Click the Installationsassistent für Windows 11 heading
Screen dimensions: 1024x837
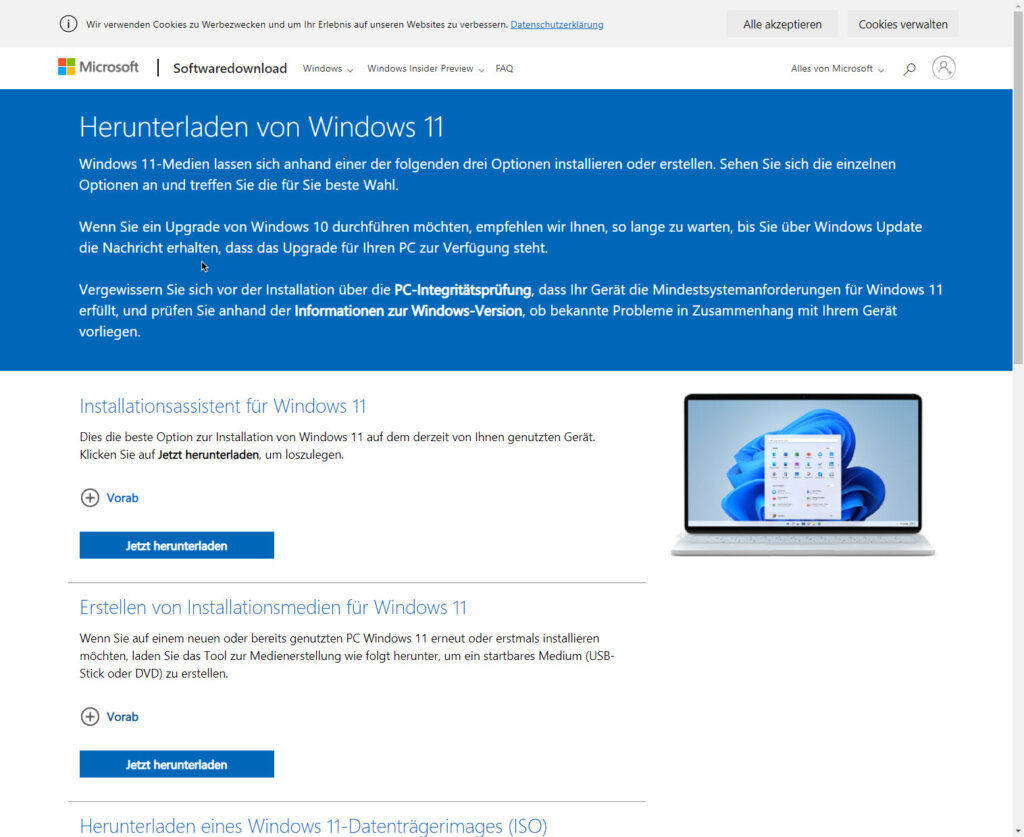pyautogui.click(x=223, y=406)
